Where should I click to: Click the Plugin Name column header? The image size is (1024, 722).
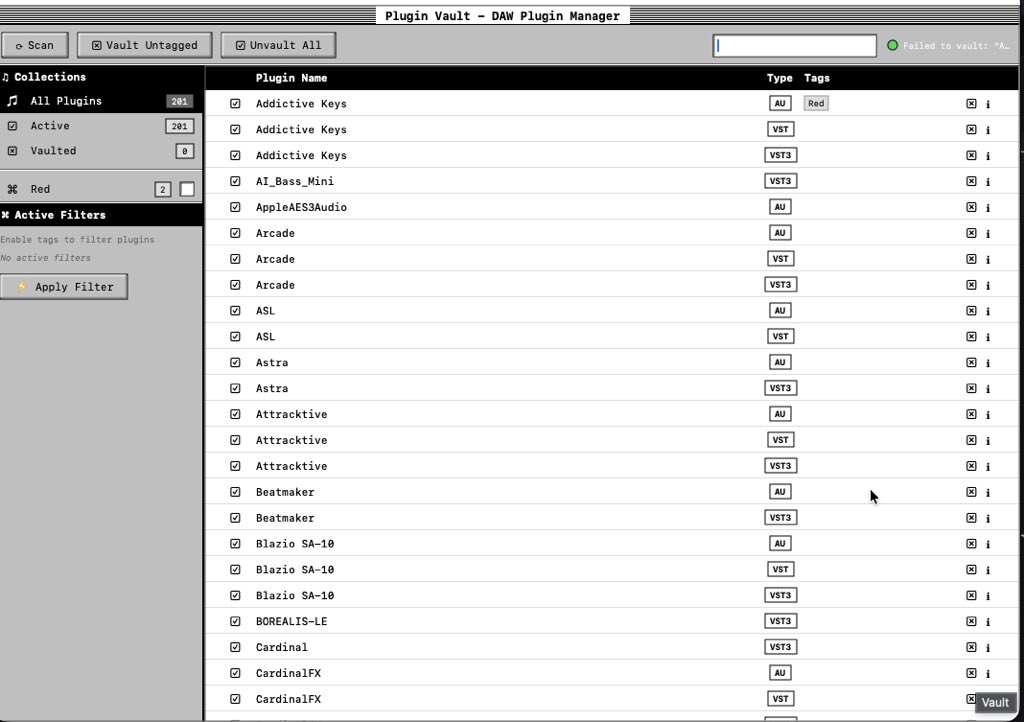pyautogui.click(x=291, y=78)
